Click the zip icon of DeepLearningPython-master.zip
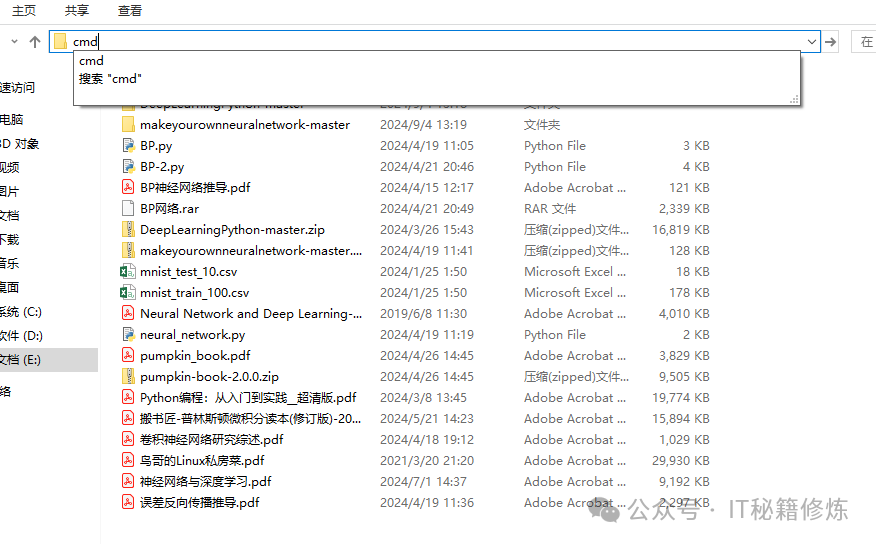The image size is (876, 544). [128, 230]
